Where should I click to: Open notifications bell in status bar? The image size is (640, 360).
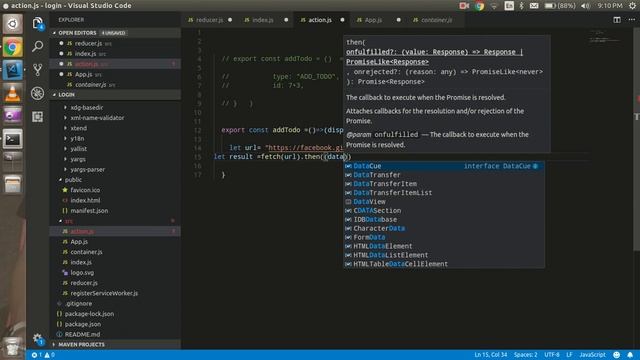point(630,355)
